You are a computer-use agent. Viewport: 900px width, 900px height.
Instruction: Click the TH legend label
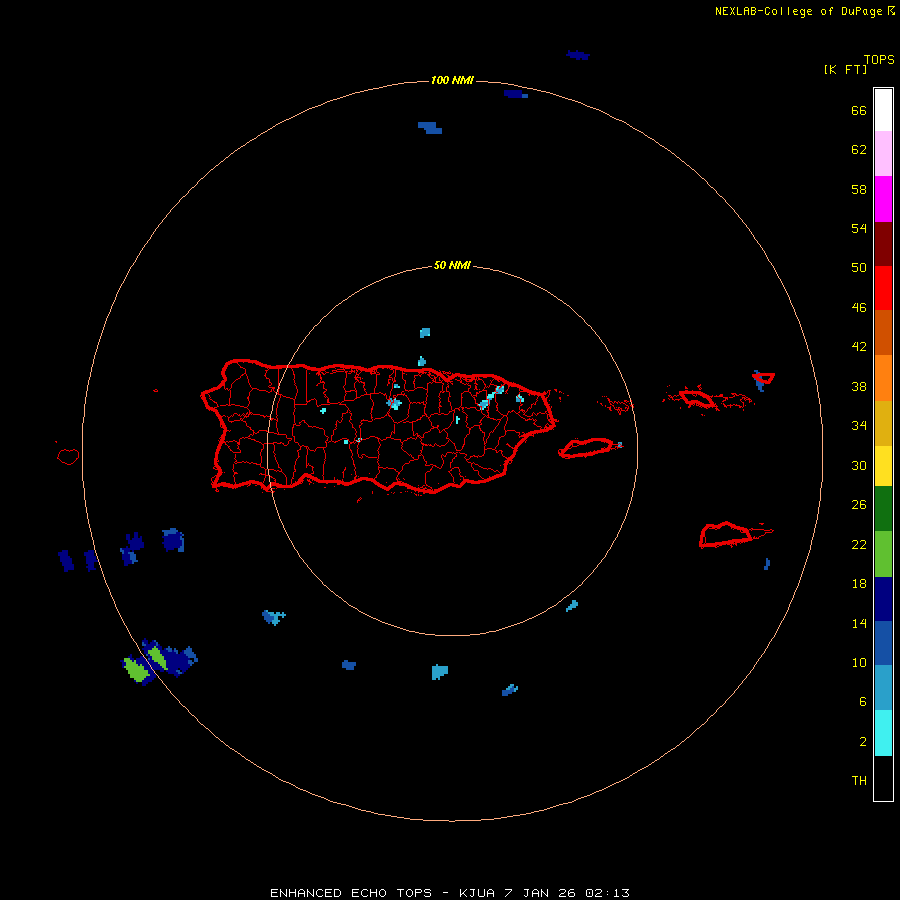pos(859,781)
